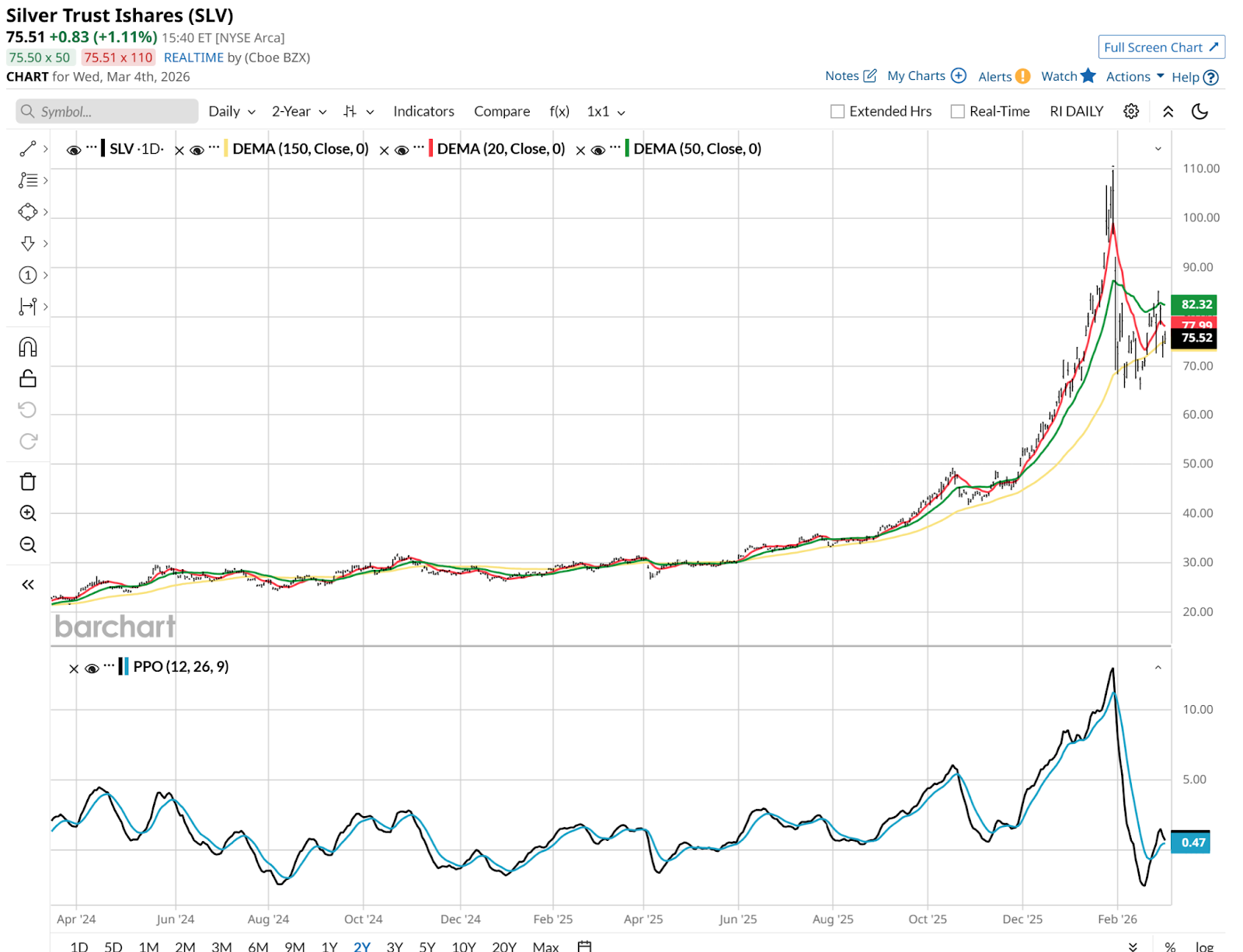Open Notes for this symbol

(x=851, y=75)
